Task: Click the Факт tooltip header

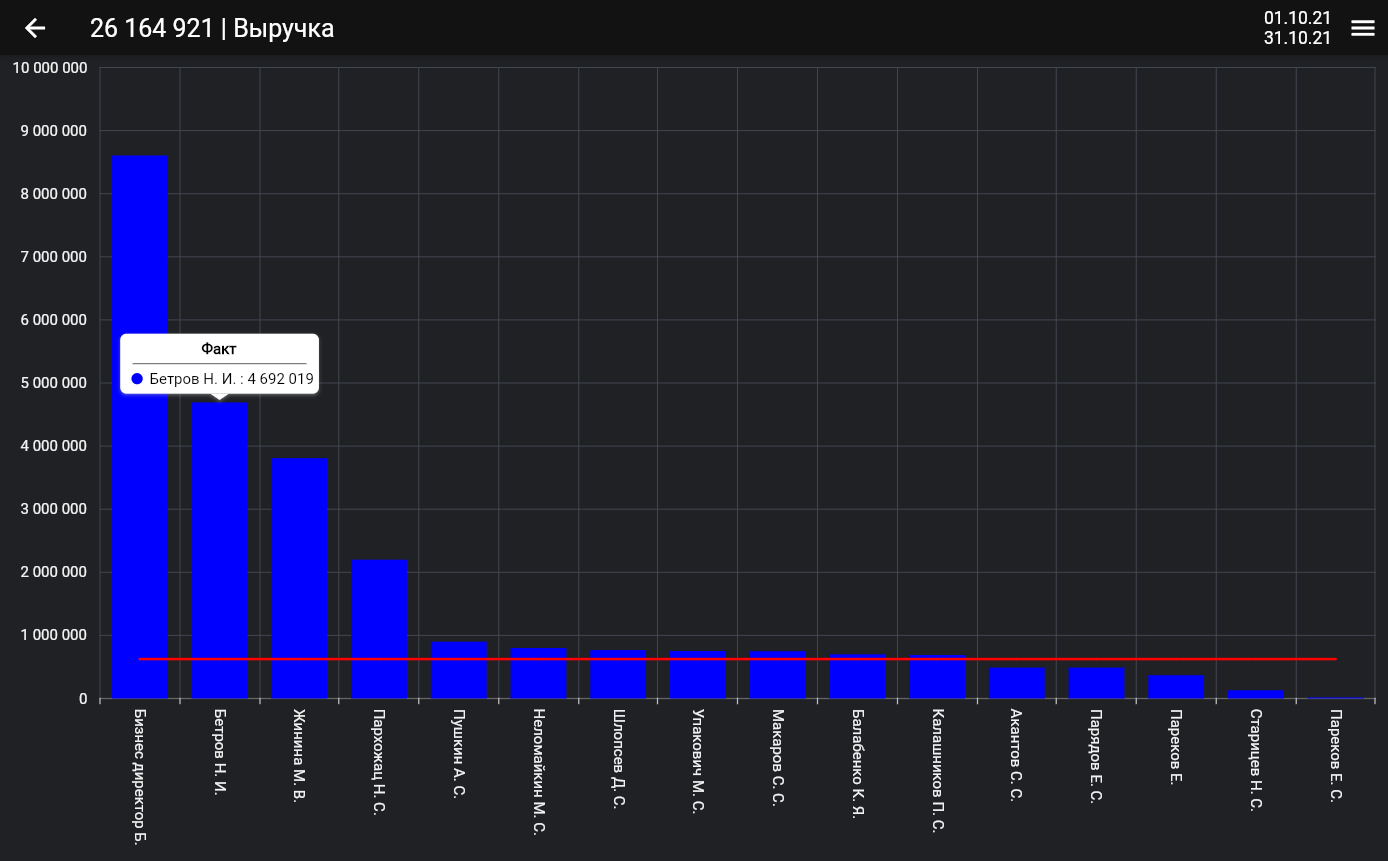Action: (219, 349)
